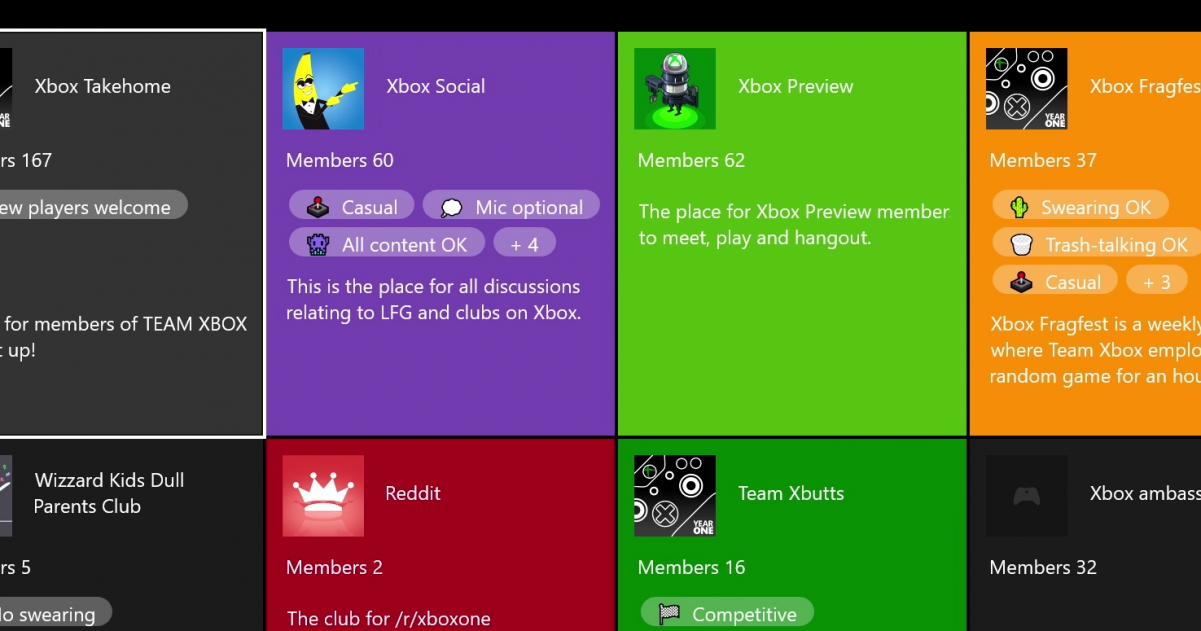Open Wizzard Kids Dull Parents Club tile
This screenshot has width=1201, height=631.
point(131,536)
